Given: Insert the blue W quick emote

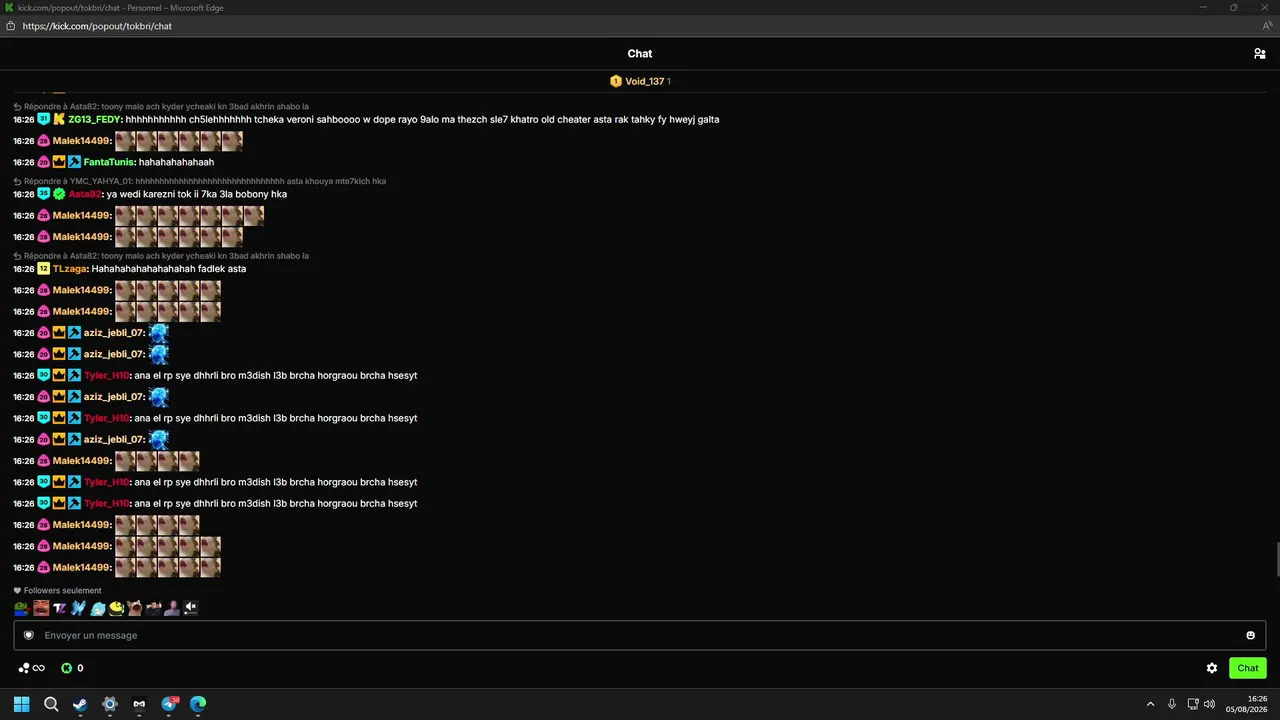Looking at the screenshot, I should click(78, 608).
